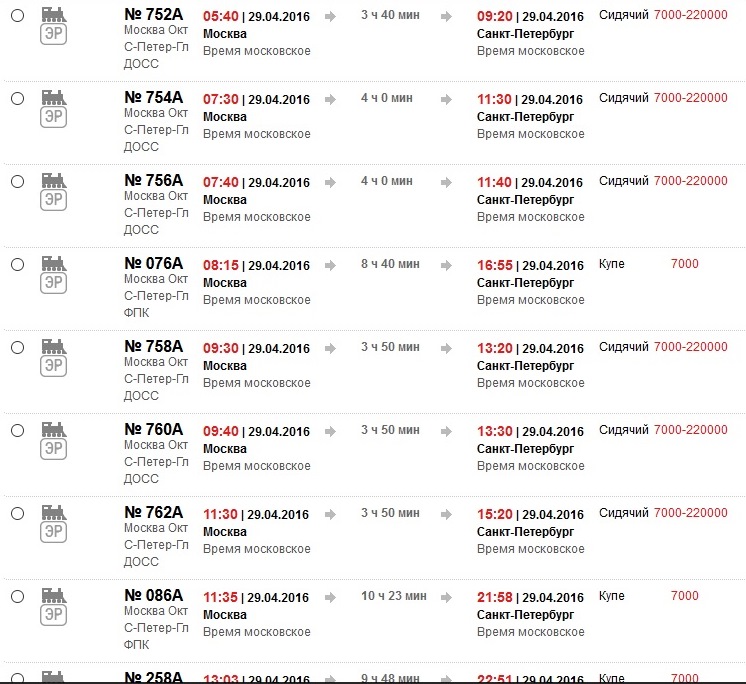Select radio button for train 752А

coord(17,16)
